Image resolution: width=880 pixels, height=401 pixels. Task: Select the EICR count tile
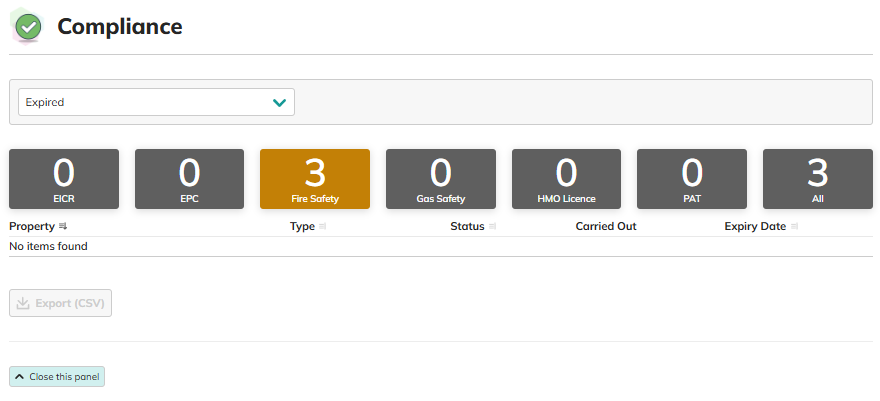tap(64, 179)
